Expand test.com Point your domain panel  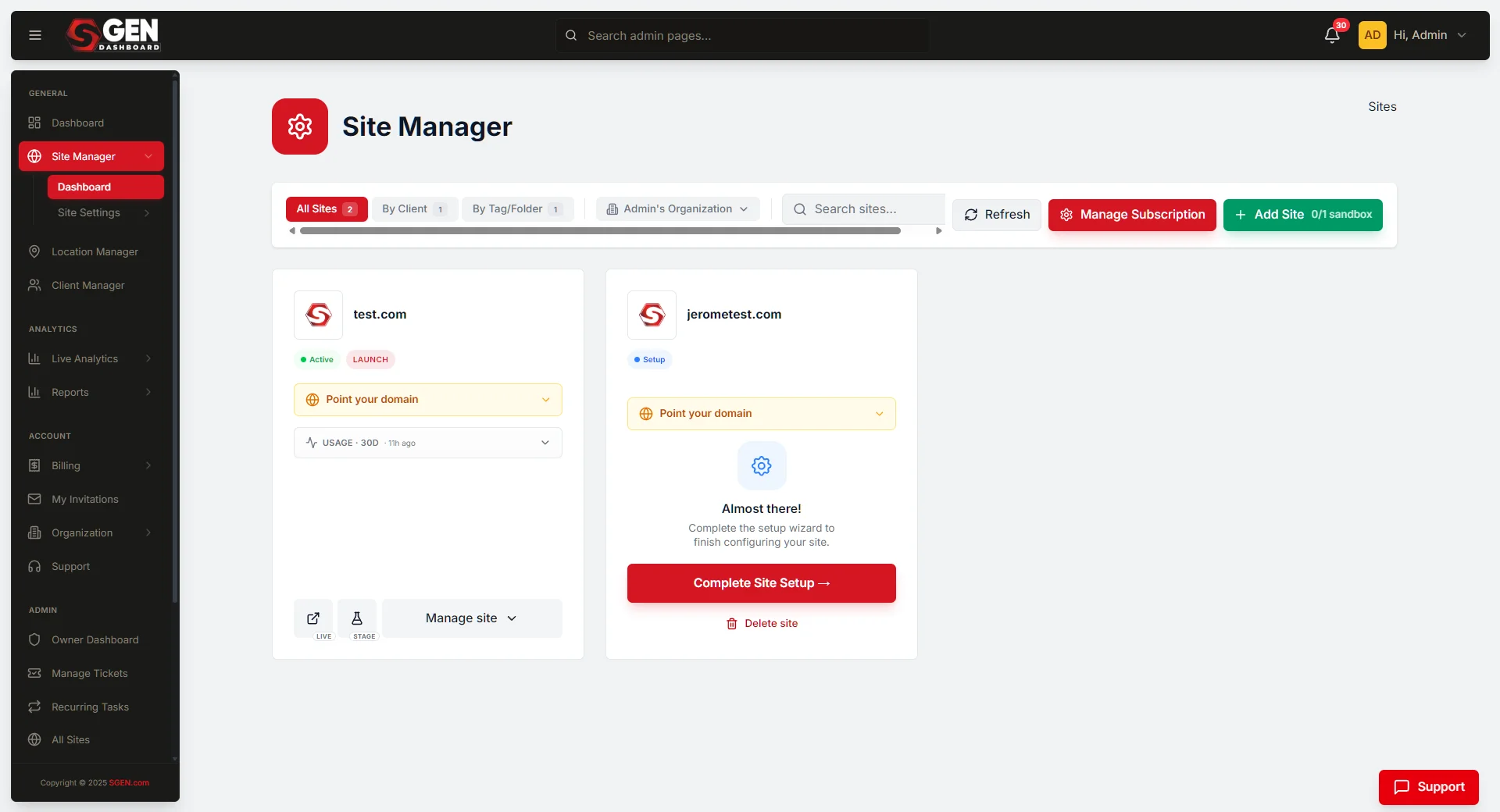(428, 400)
